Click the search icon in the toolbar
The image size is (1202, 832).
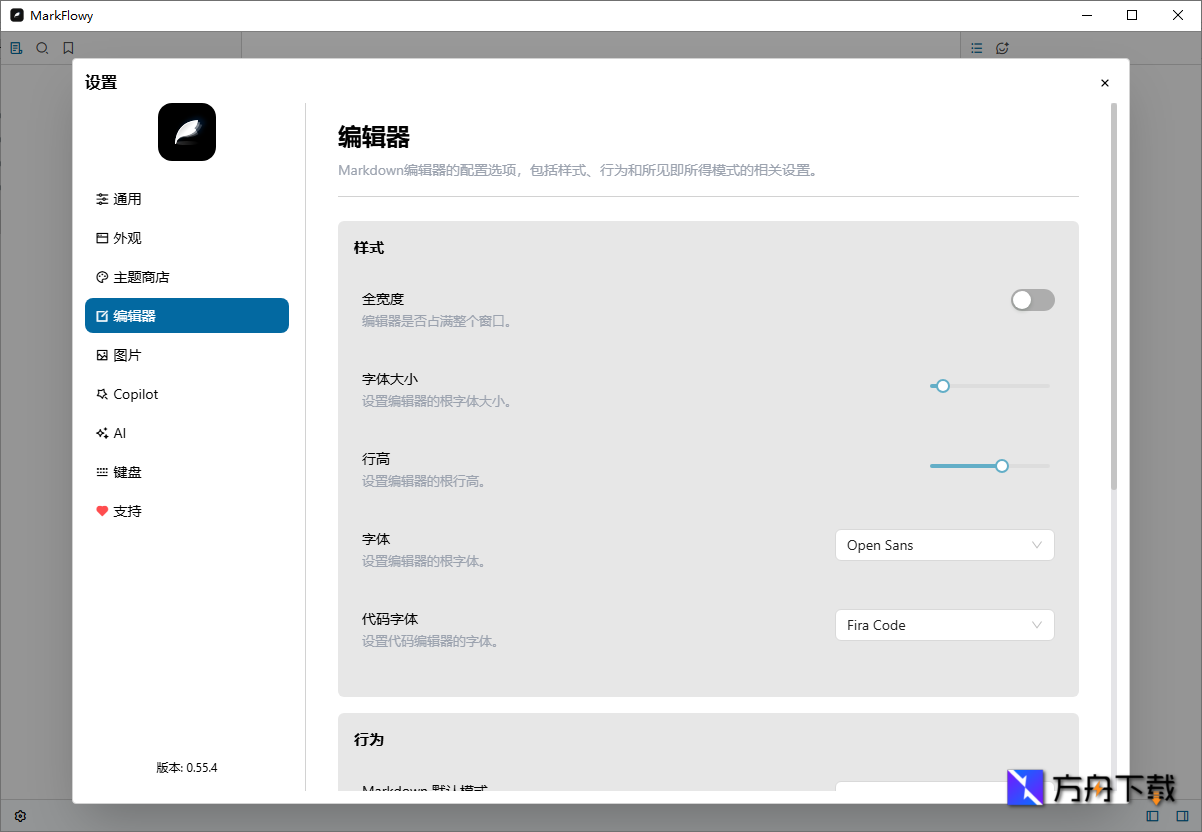(42, 47)
